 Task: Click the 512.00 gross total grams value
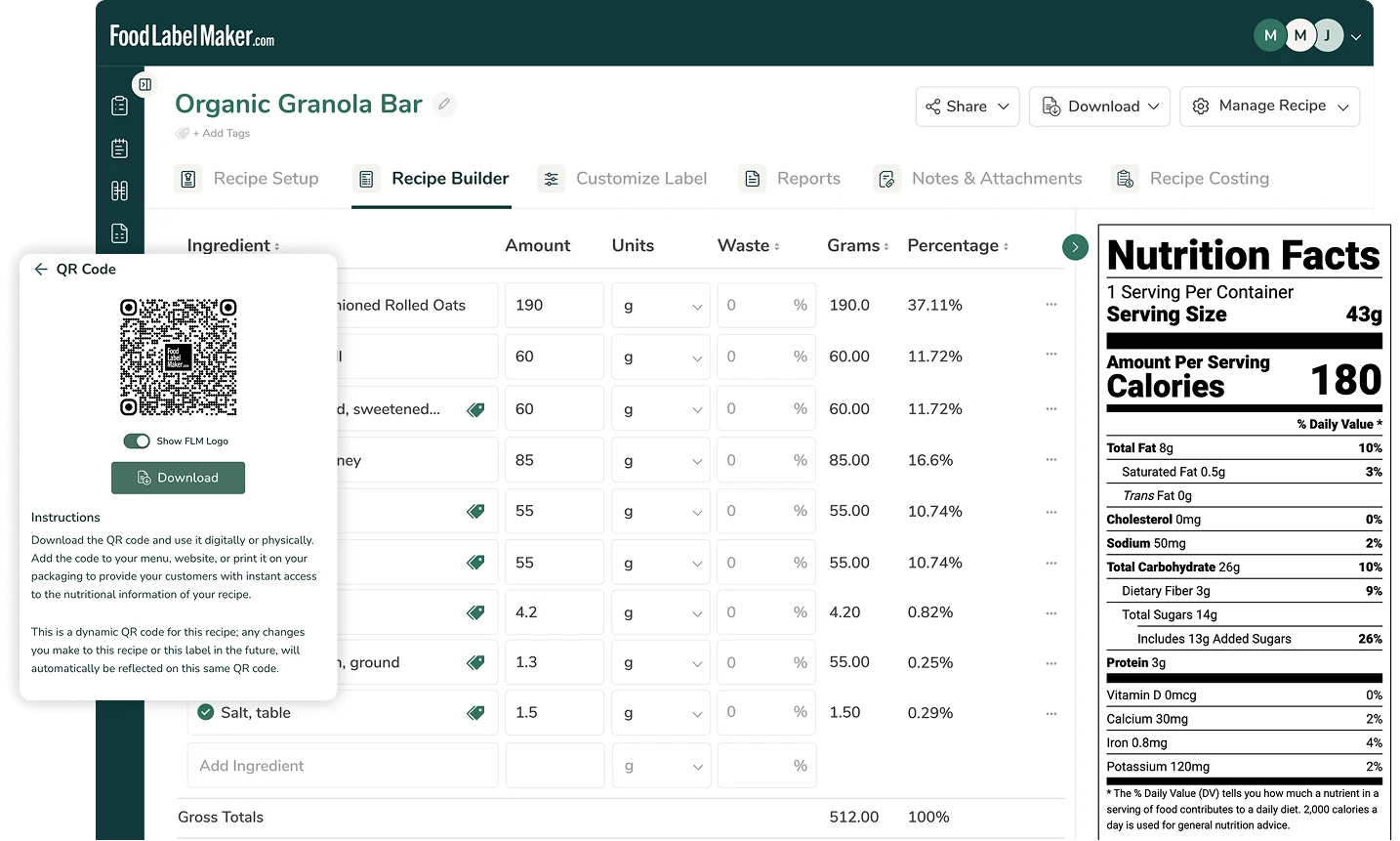(854, 817)
